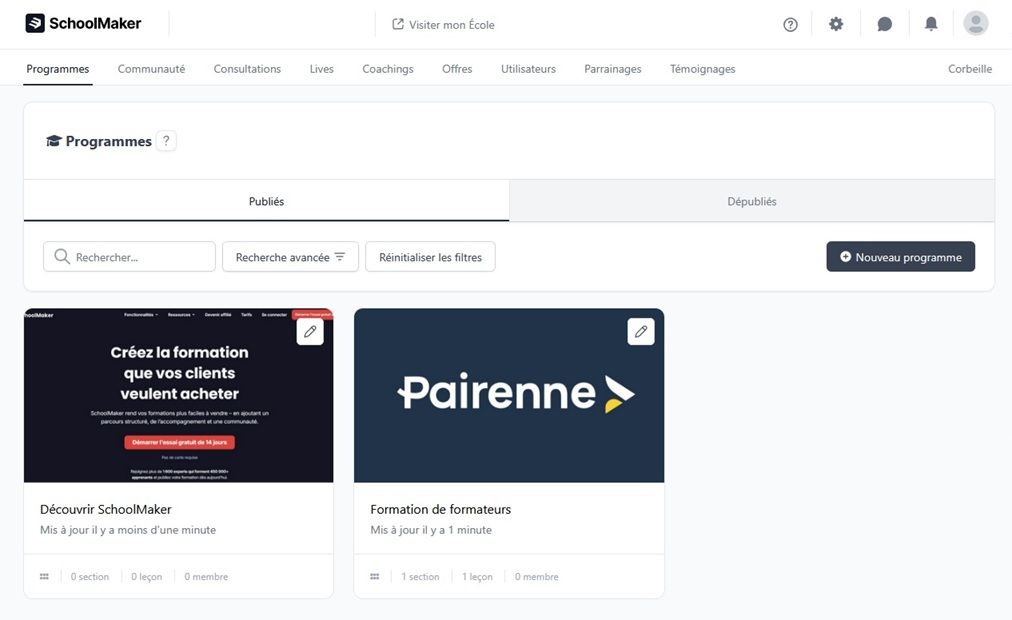This screenshot has height=620, width=1012.
Task: Click the grid handle on the Formation de formateurs card
Action: [373, 576]
